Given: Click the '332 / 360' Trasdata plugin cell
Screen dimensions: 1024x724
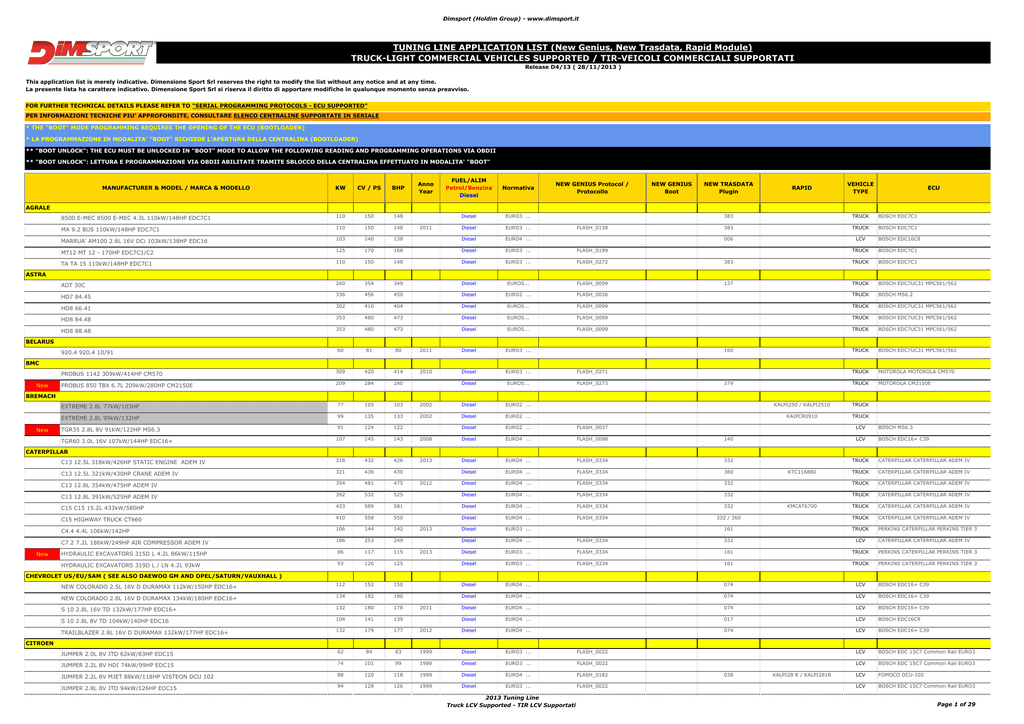Looking at the screenshot, I should pos(728,518).
